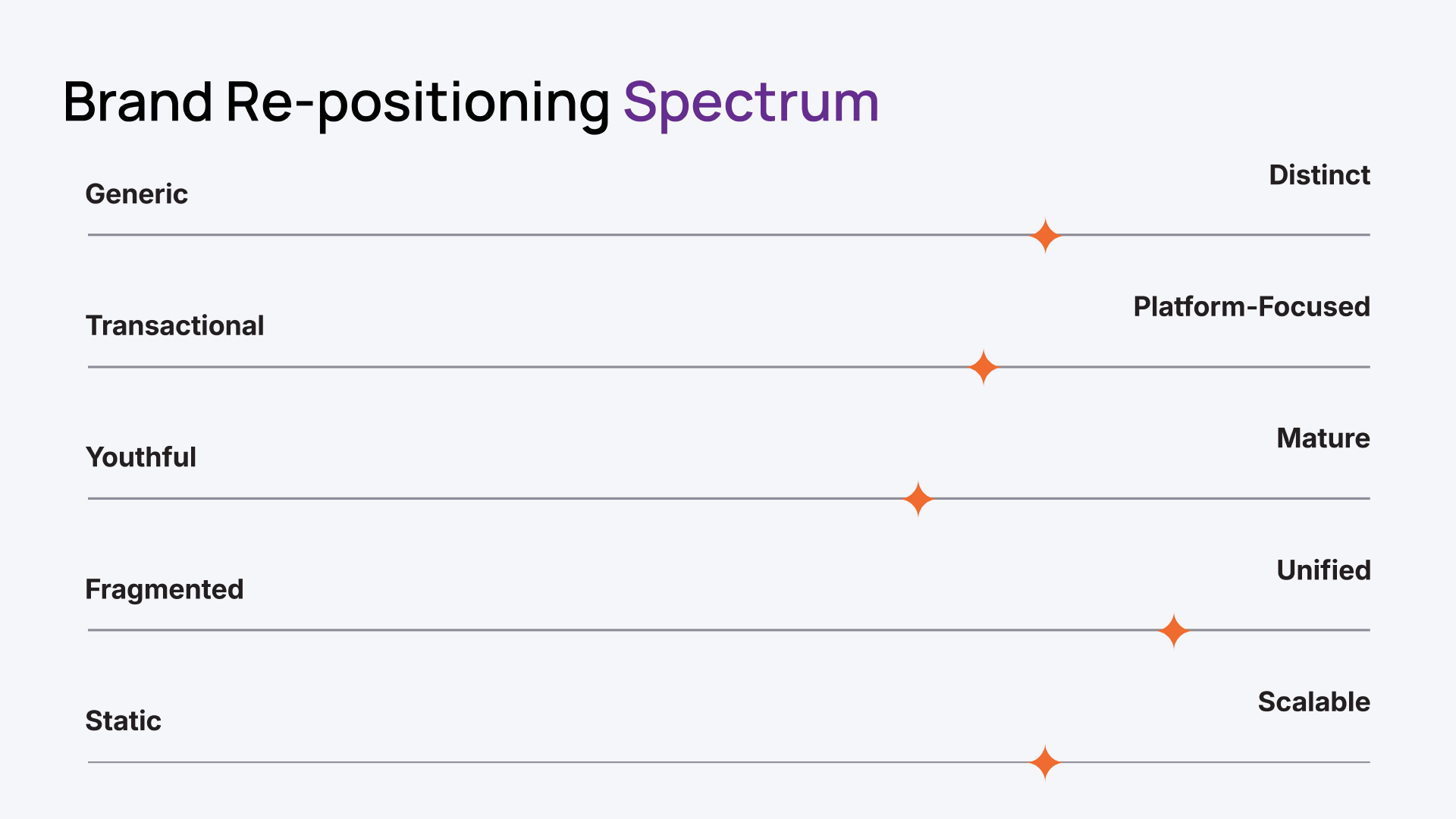The width and height of the screenshot is (1456, 819).
Task: Select the star marker on the Fragmented–Unified line
Action: (1174, 631)
